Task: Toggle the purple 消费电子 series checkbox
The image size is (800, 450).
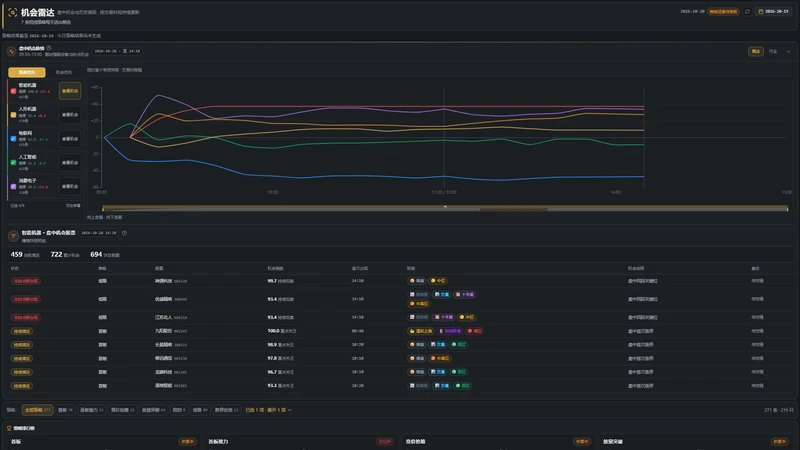Action: 13,186
